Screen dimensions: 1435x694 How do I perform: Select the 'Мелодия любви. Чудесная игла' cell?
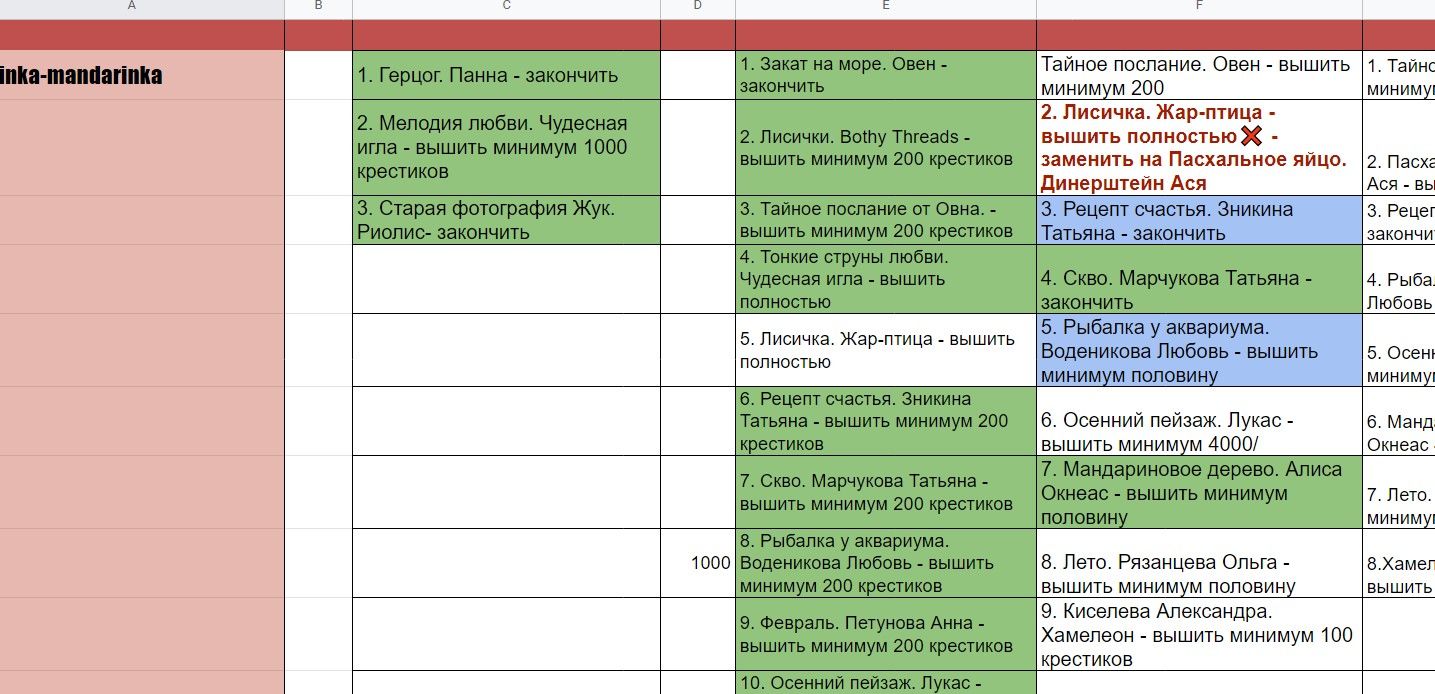click(506, 147)
